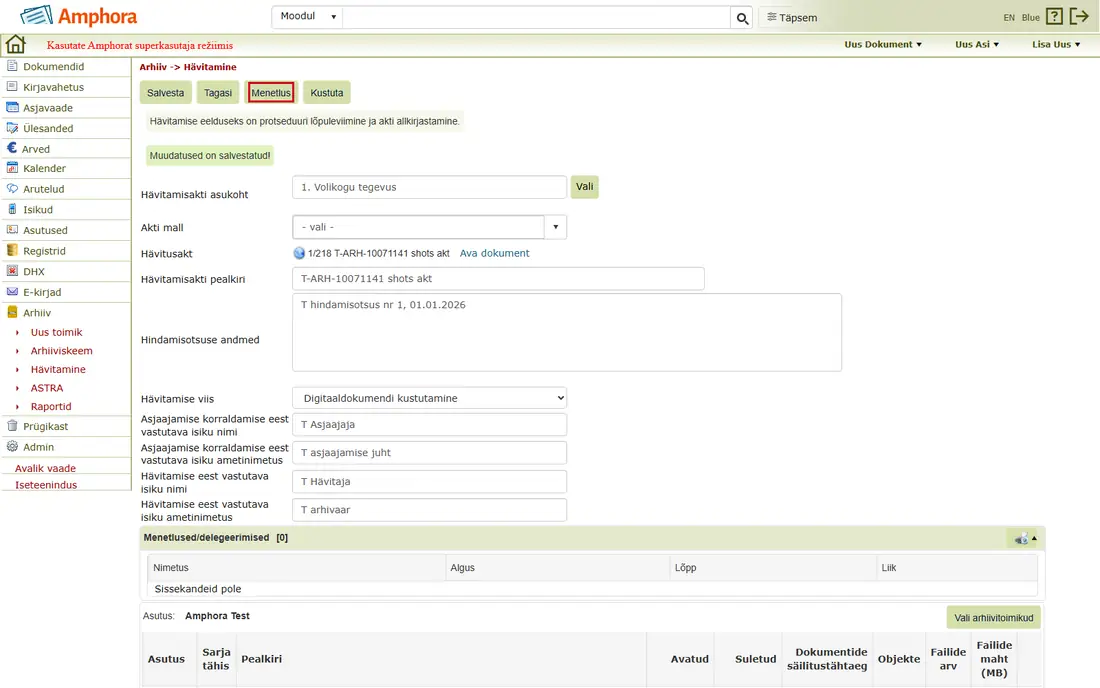The height and width of the screenshot is (688, 1100).
Task: Click the Salvesta button
Action: (166, 93)
